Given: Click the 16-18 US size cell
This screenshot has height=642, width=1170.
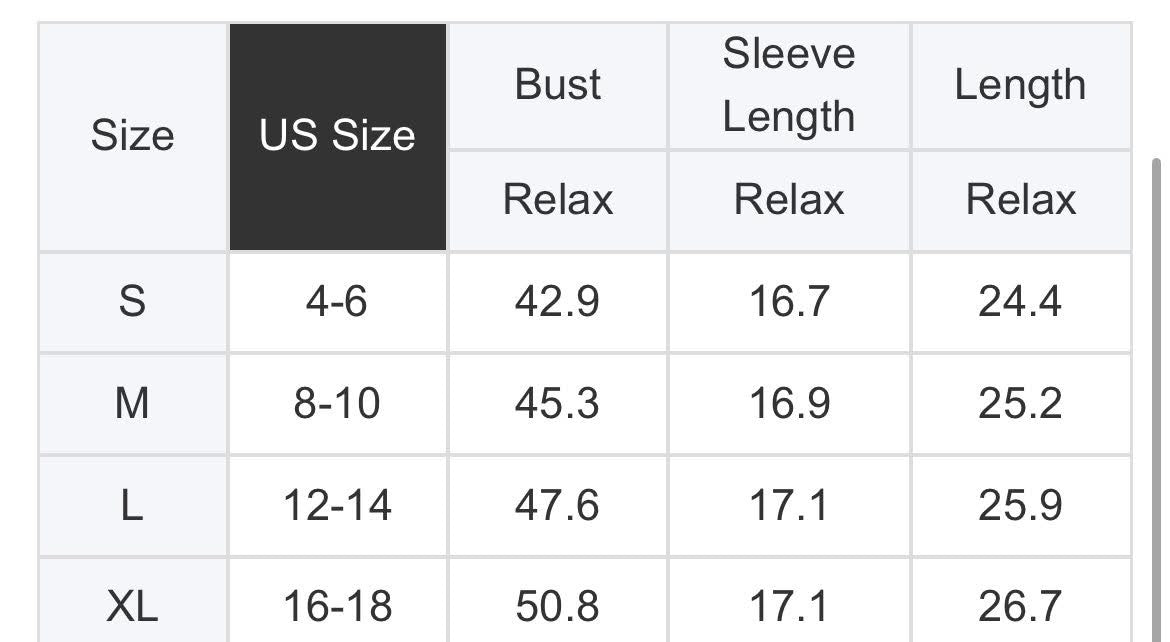Looking at the screenshot, I should [x=337, y=606].
